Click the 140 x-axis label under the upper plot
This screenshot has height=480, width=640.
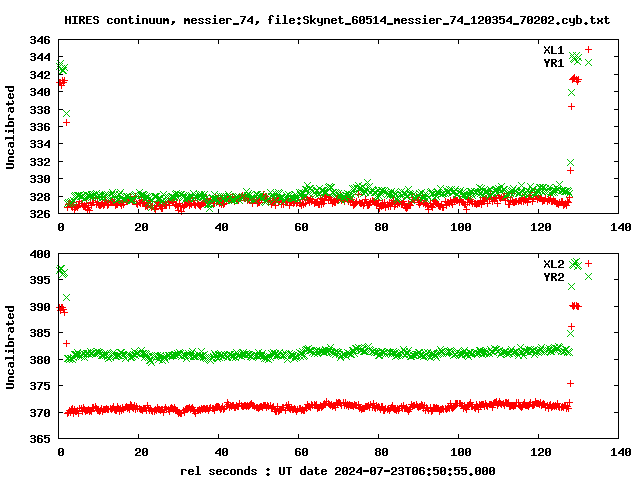coord(621,227)
